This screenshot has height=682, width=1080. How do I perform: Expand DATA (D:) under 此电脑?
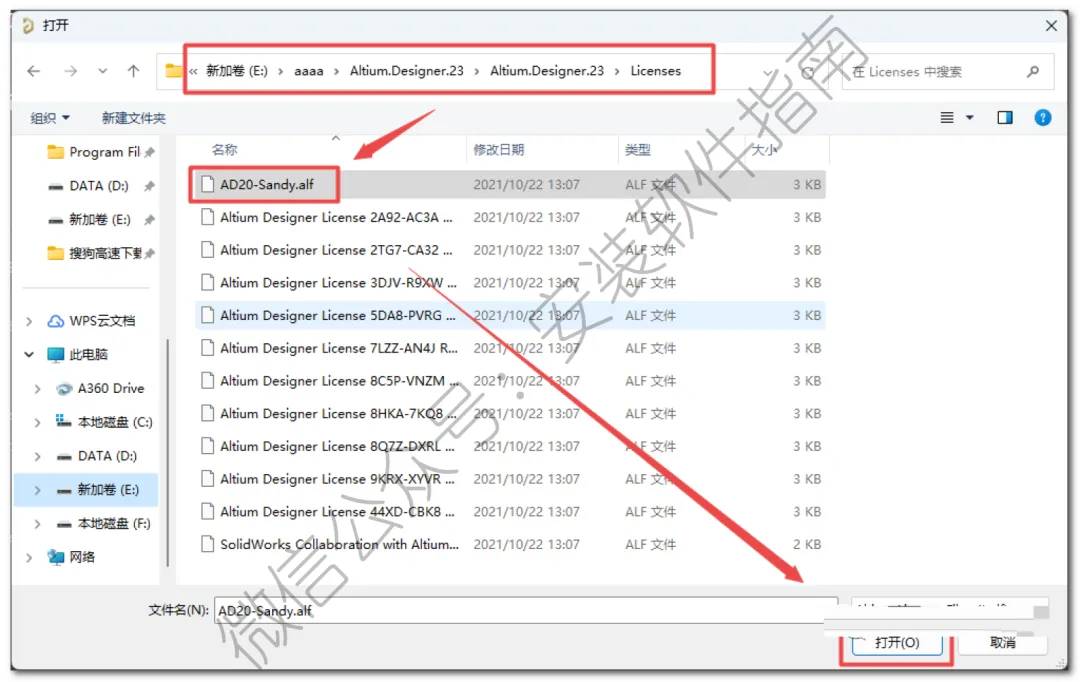[37, 456]
